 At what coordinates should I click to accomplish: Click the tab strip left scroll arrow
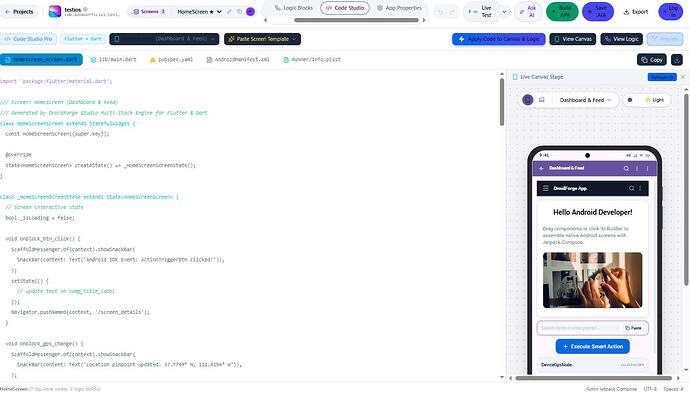265,20
